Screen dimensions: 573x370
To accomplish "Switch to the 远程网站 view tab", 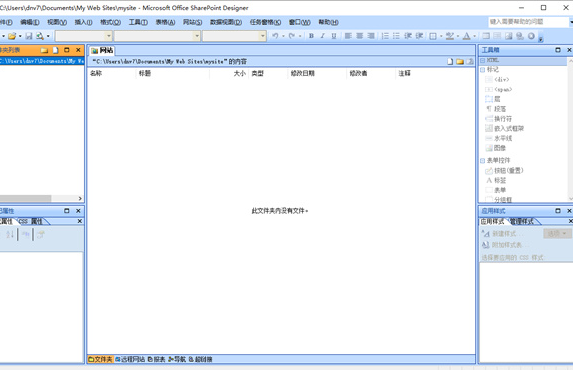I will pos(130,359).
